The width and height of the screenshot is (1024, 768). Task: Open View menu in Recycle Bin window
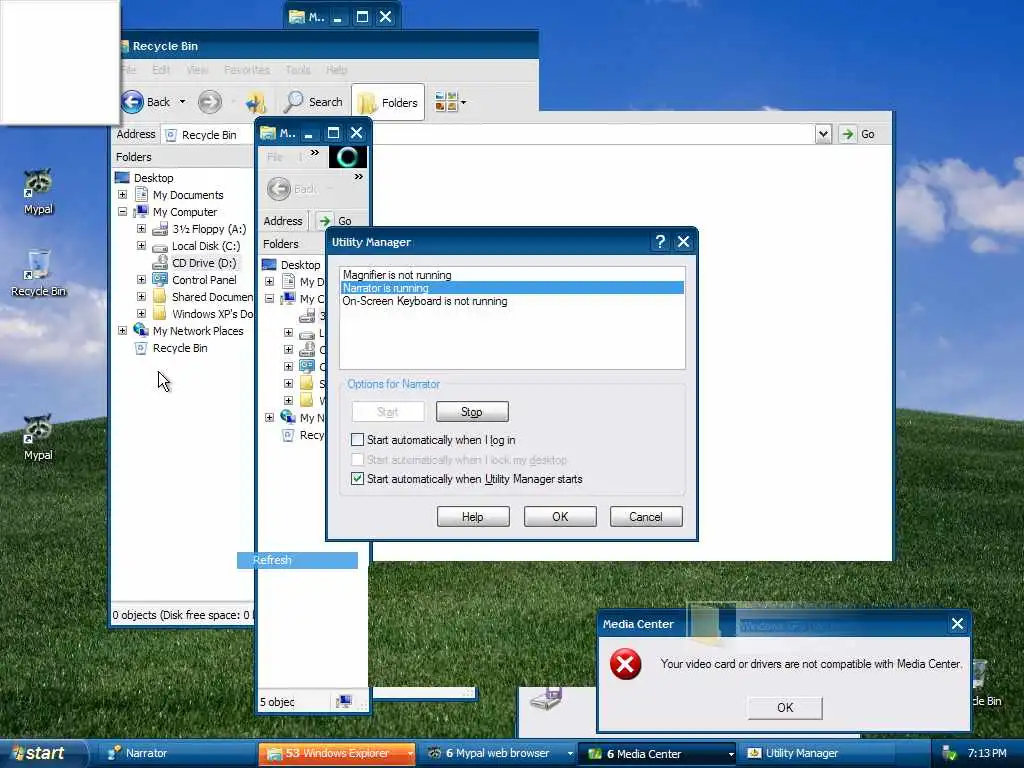(x=197, y=69)
